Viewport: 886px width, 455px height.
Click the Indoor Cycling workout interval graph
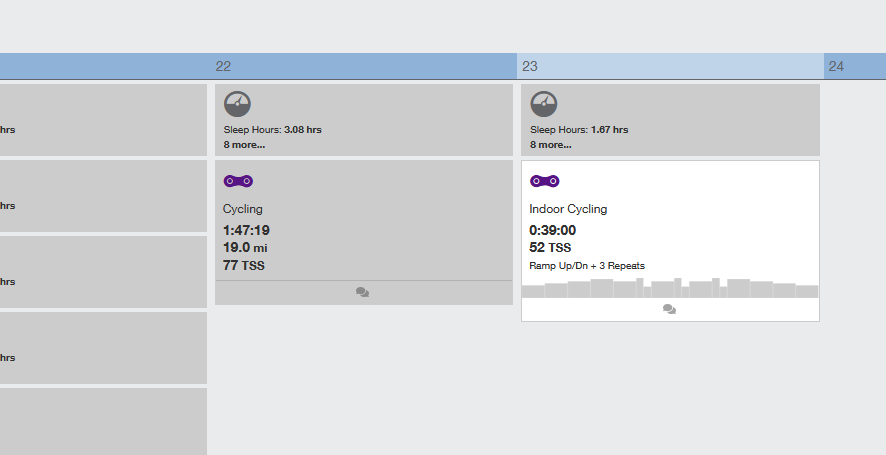(x=670, y=288)
